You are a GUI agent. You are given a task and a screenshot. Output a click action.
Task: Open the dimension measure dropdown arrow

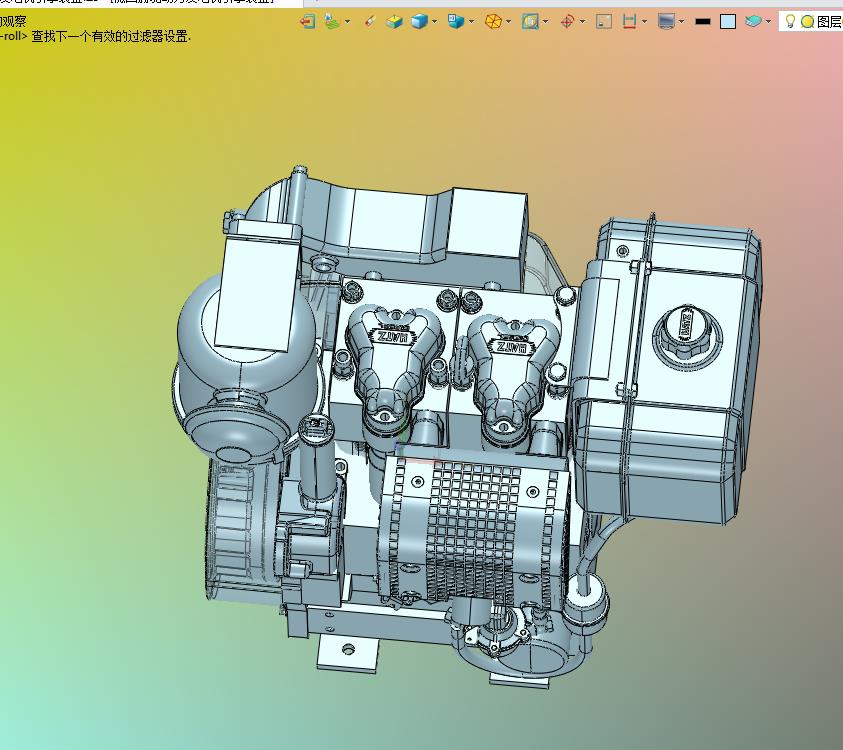tap(644, 22)
